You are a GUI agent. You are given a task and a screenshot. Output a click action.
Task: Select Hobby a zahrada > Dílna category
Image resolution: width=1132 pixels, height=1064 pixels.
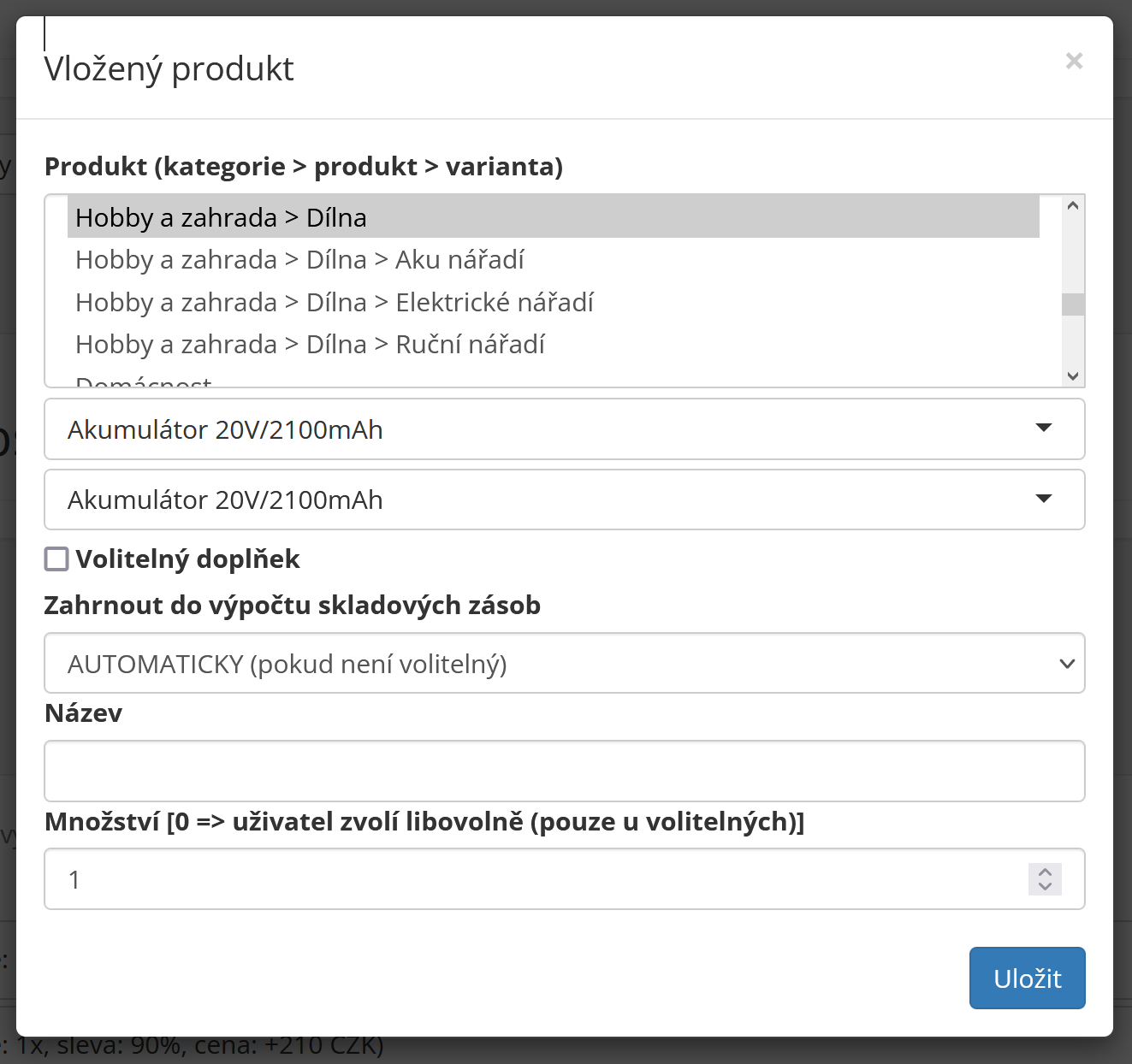click(x=554, y=217)
